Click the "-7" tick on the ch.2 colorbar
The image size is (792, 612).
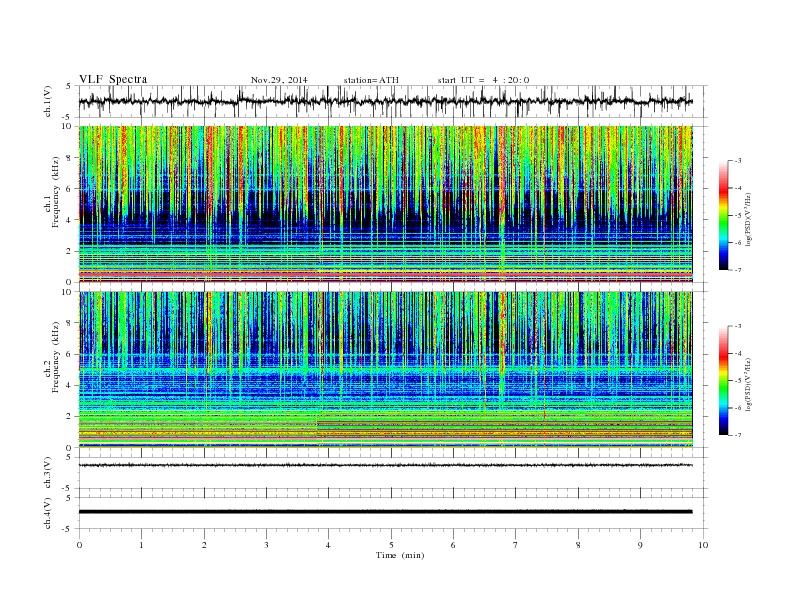[x=738, y=435]
